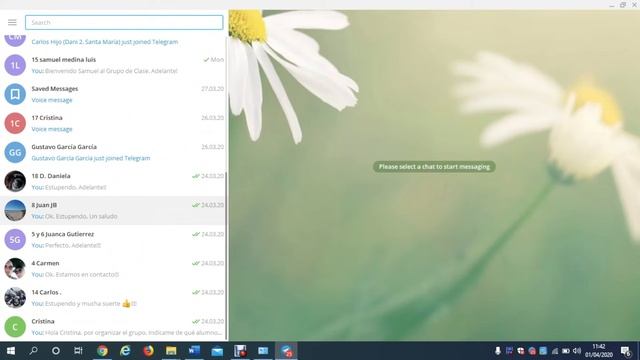Click the 27.03.20 date on Saved Messages
This screenshot has width=640, height=360.
pyautogui.click(x=213, y=89)
